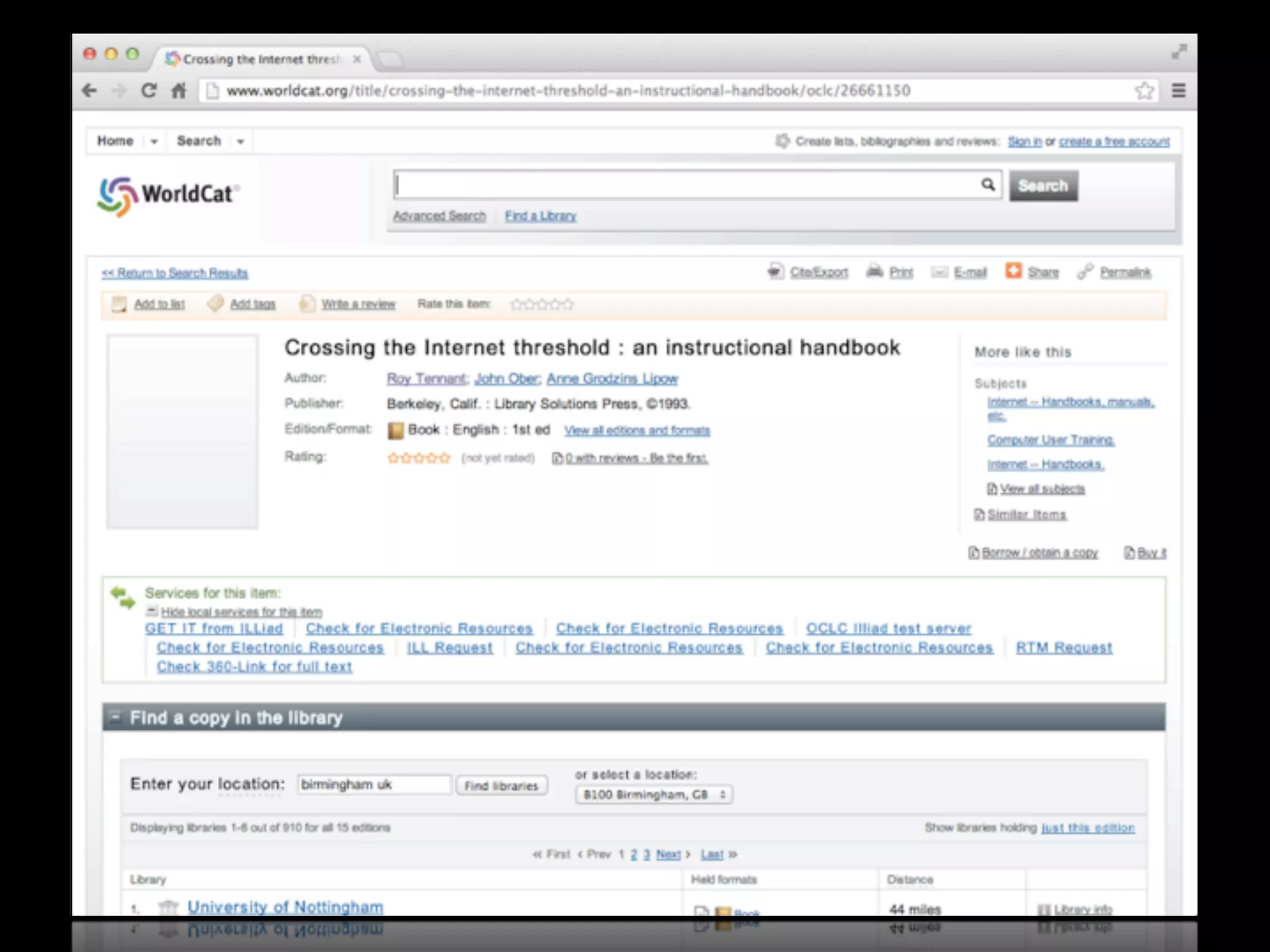Open Chrome hamburger menu
1270x952 pixels.
1179,90
